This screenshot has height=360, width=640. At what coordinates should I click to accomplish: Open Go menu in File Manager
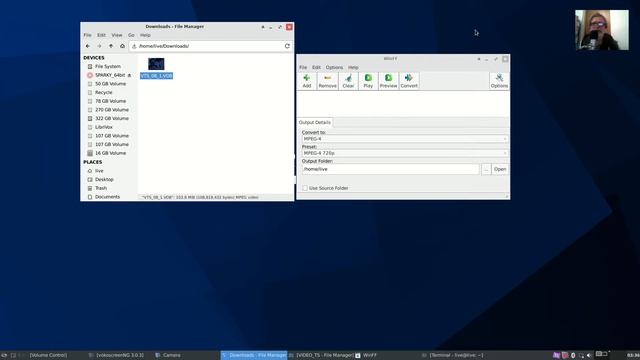131,35
